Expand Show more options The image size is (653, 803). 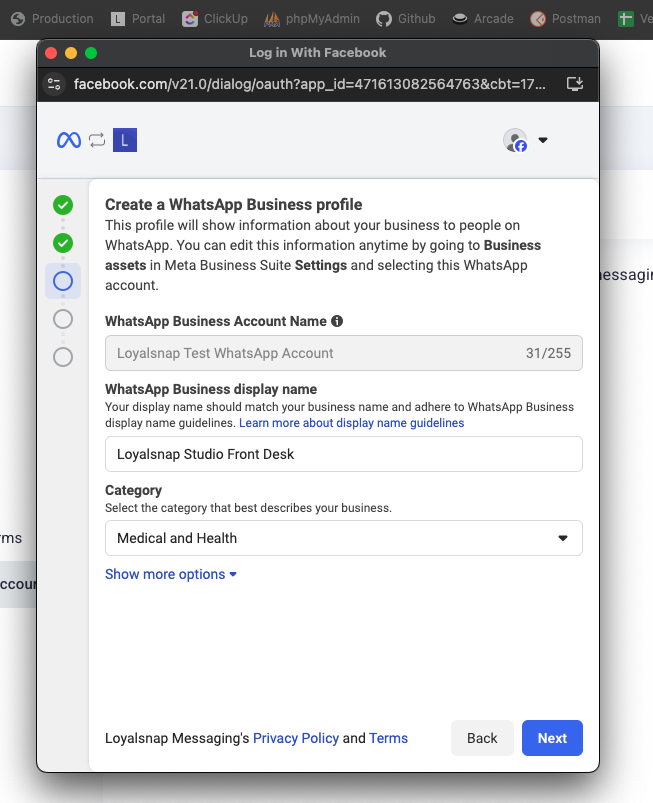171,574
